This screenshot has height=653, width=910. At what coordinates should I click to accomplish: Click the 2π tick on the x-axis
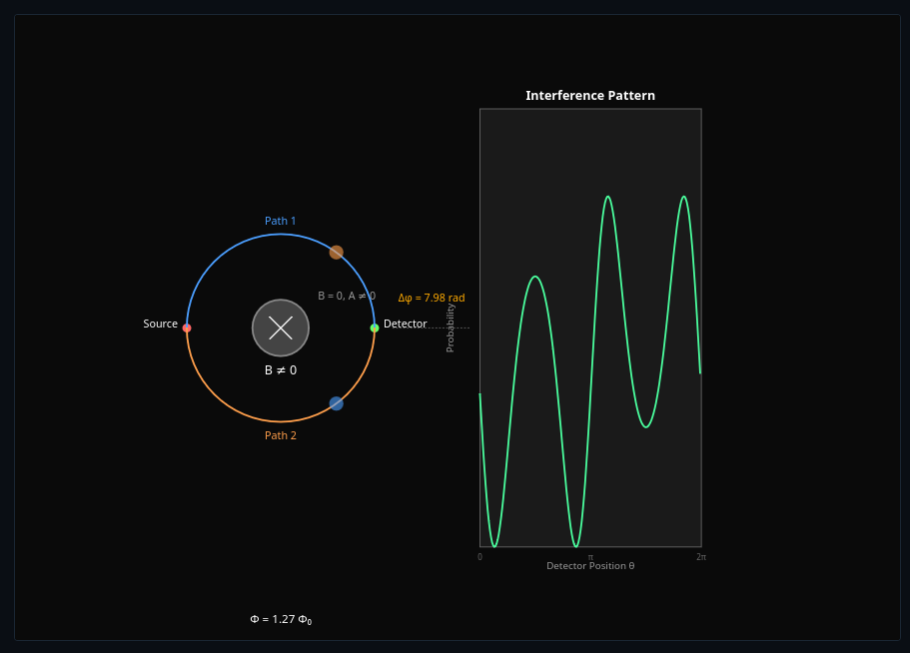click(701, 556)
